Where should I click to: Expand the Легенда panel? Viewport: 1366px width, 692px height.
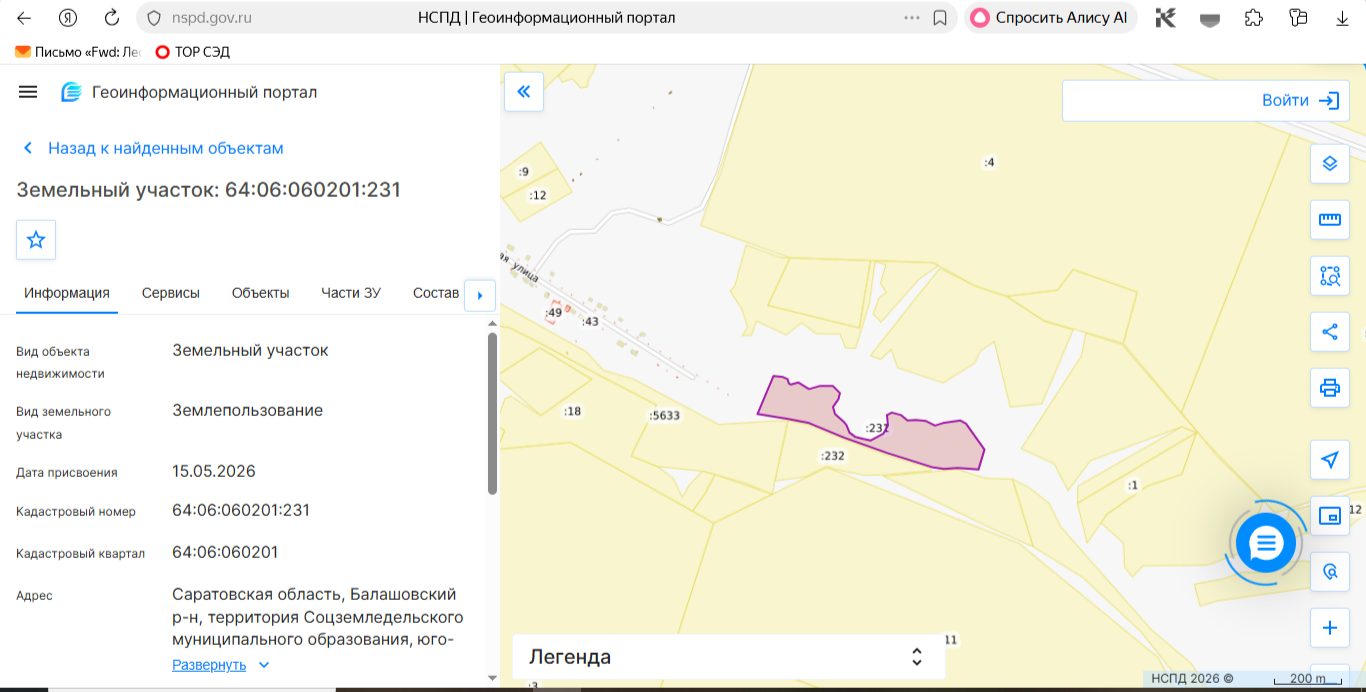click(729, 657)
